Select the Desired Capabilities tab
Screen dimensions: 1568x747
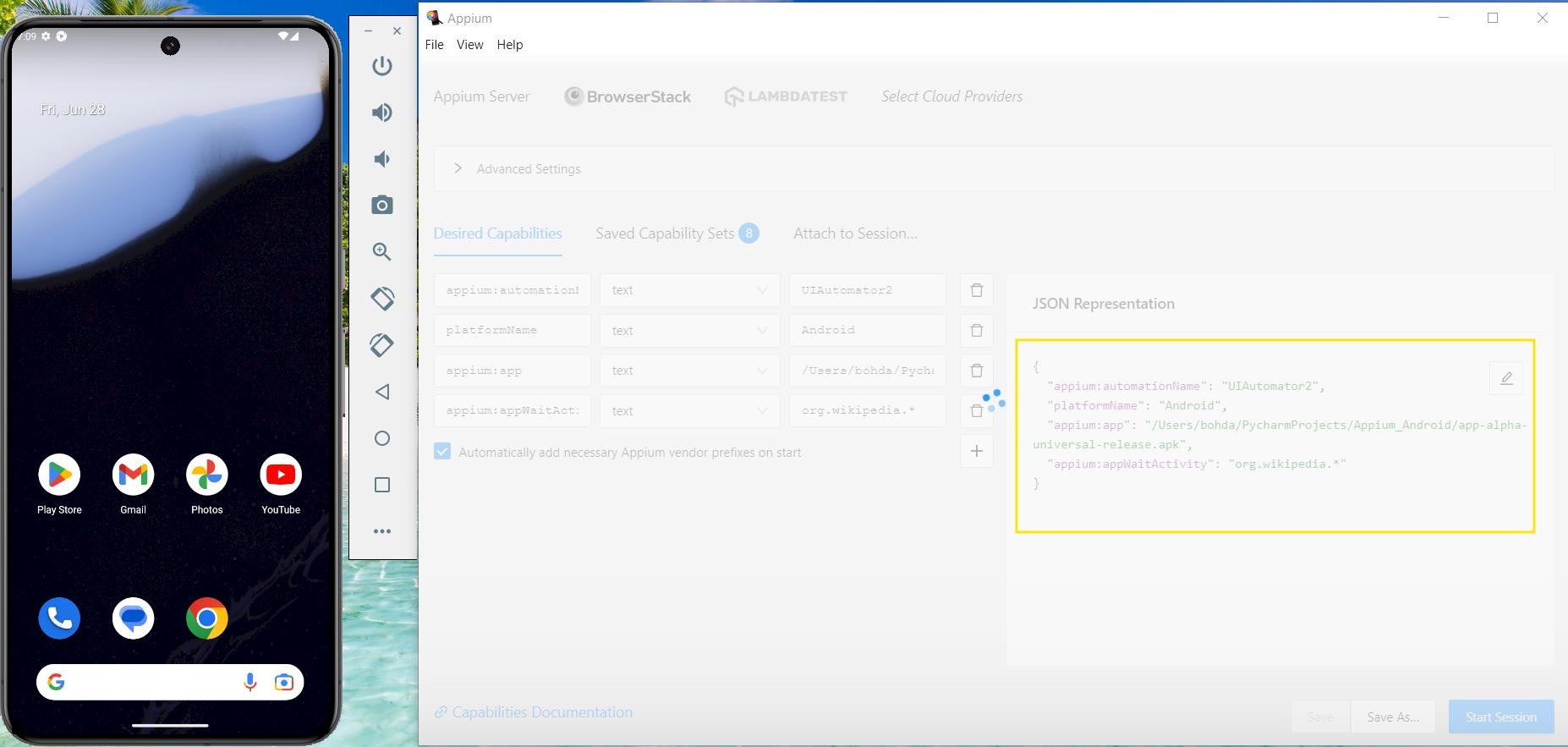pyautogui.click(x=497, y=233)
